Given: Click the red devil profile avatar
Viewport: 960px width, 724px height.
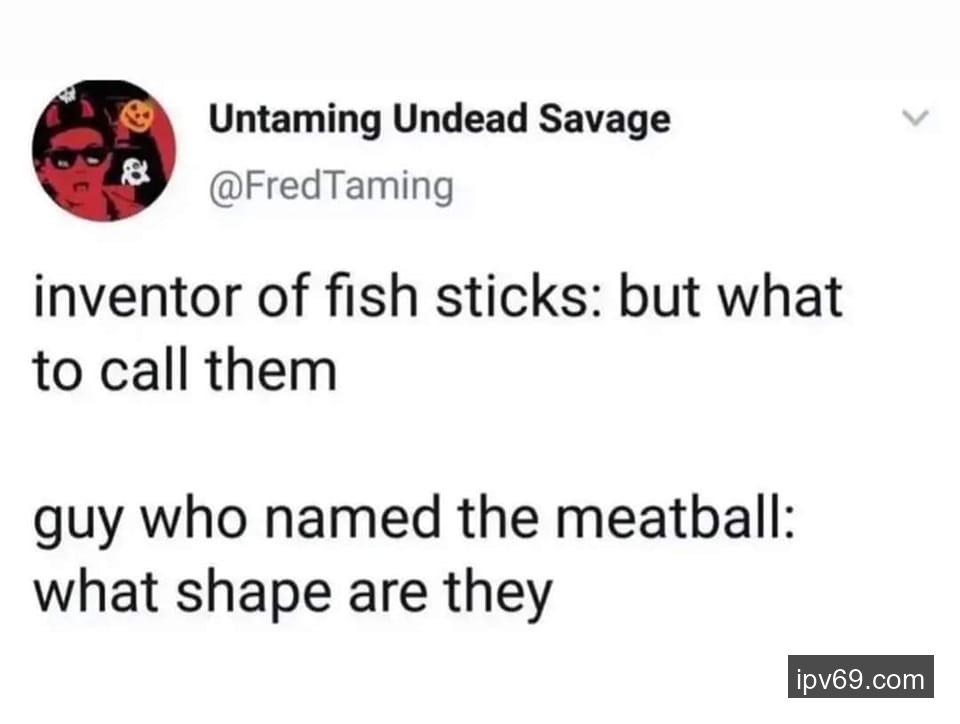Looking at the screenshot, I should [103, 150].
